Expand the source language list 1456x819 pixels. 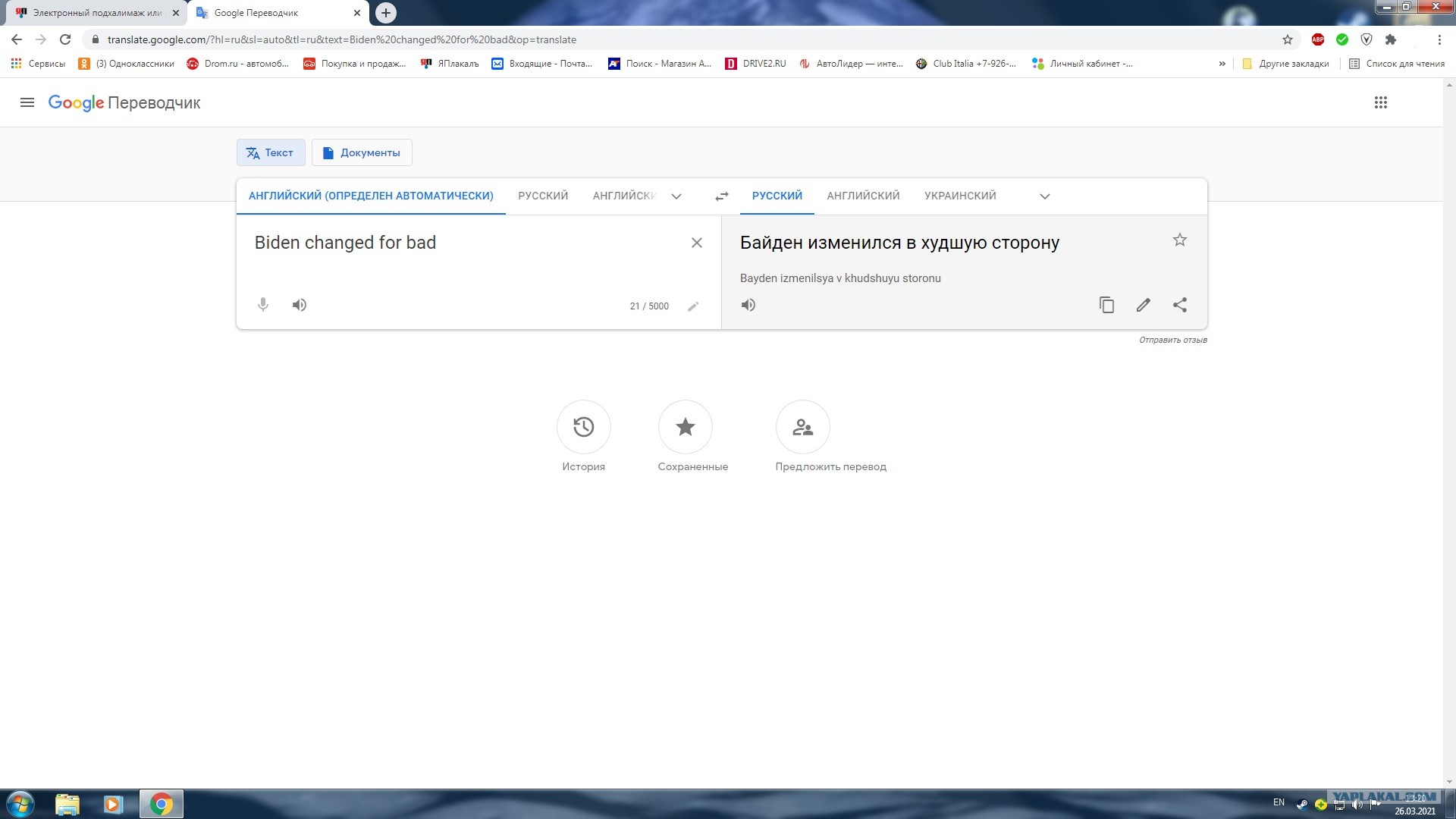[x=676, y=196]
